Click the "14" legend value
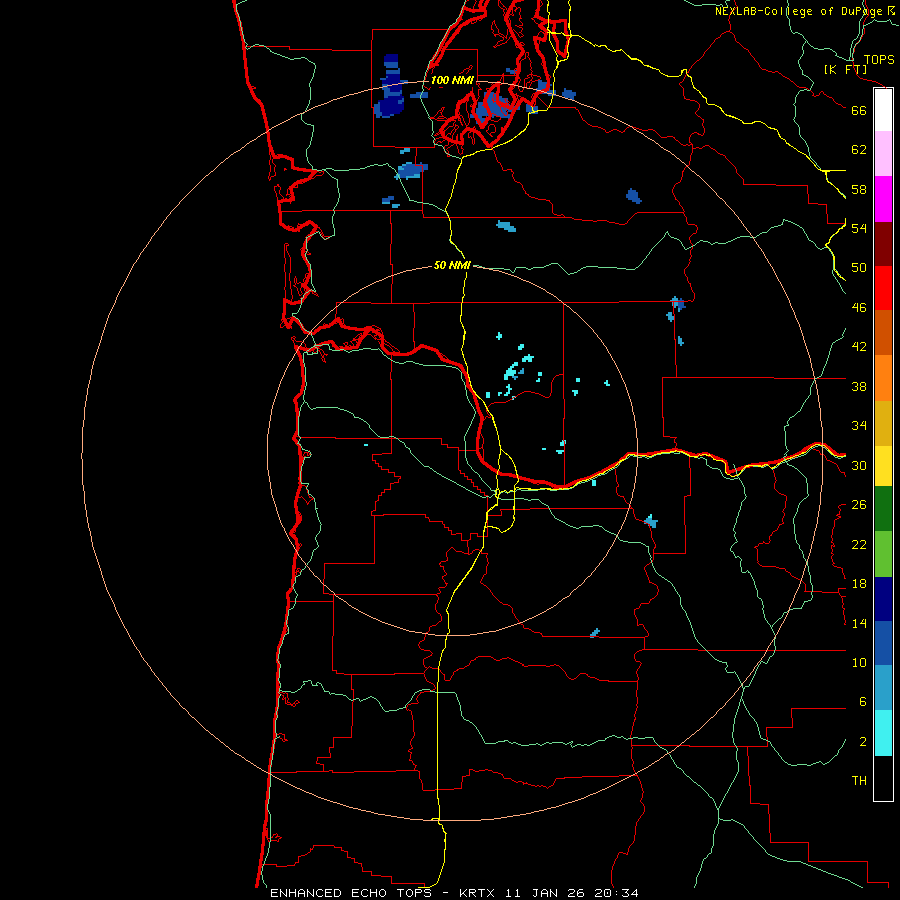900x900 pixels. pos(859,623)
